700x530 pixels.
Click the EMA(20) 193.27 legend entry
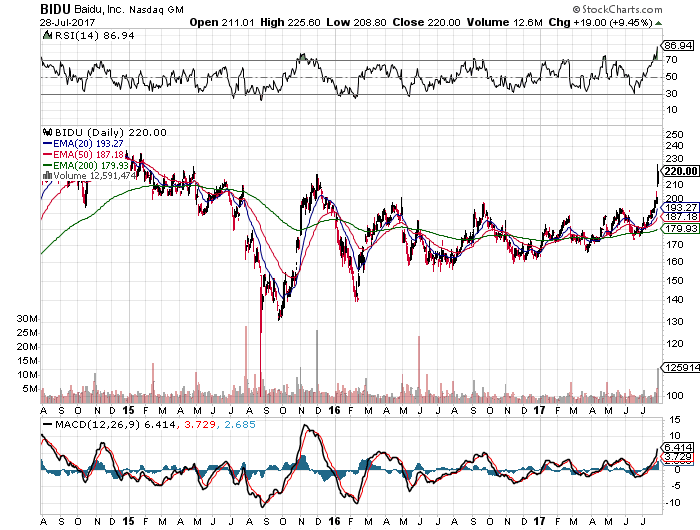83,144
